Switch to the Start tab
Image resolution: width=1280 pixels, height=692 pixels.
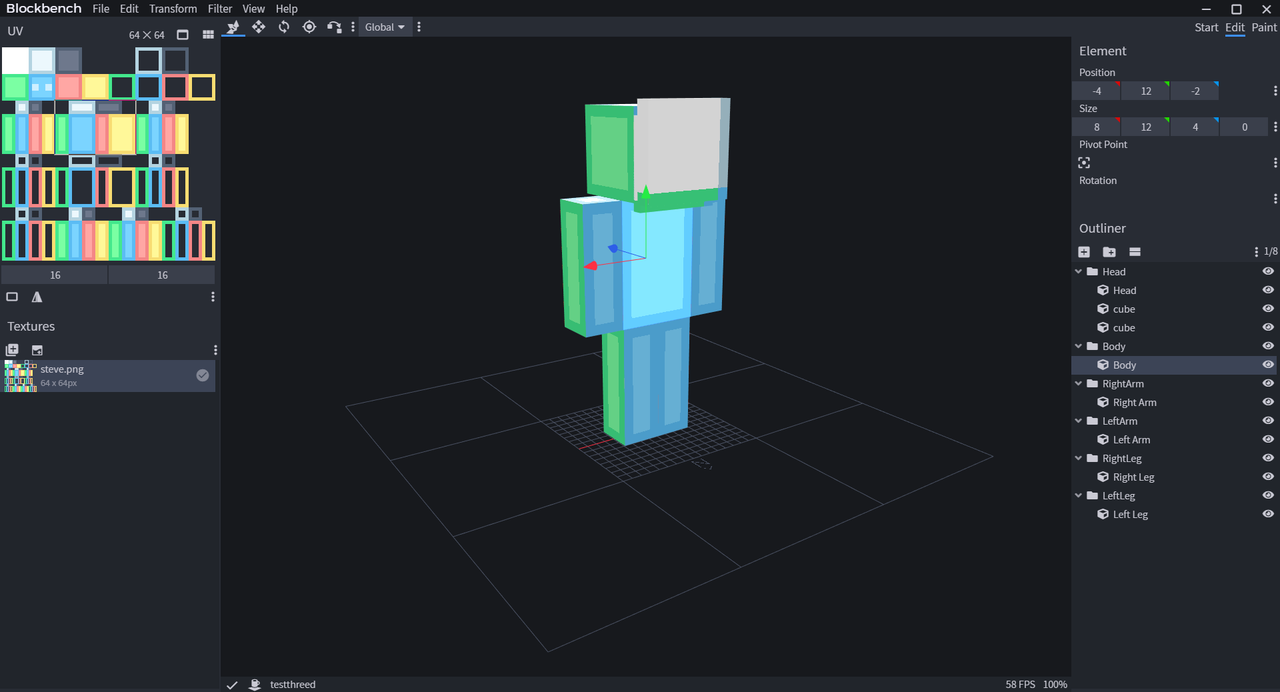pos(1206,27)
